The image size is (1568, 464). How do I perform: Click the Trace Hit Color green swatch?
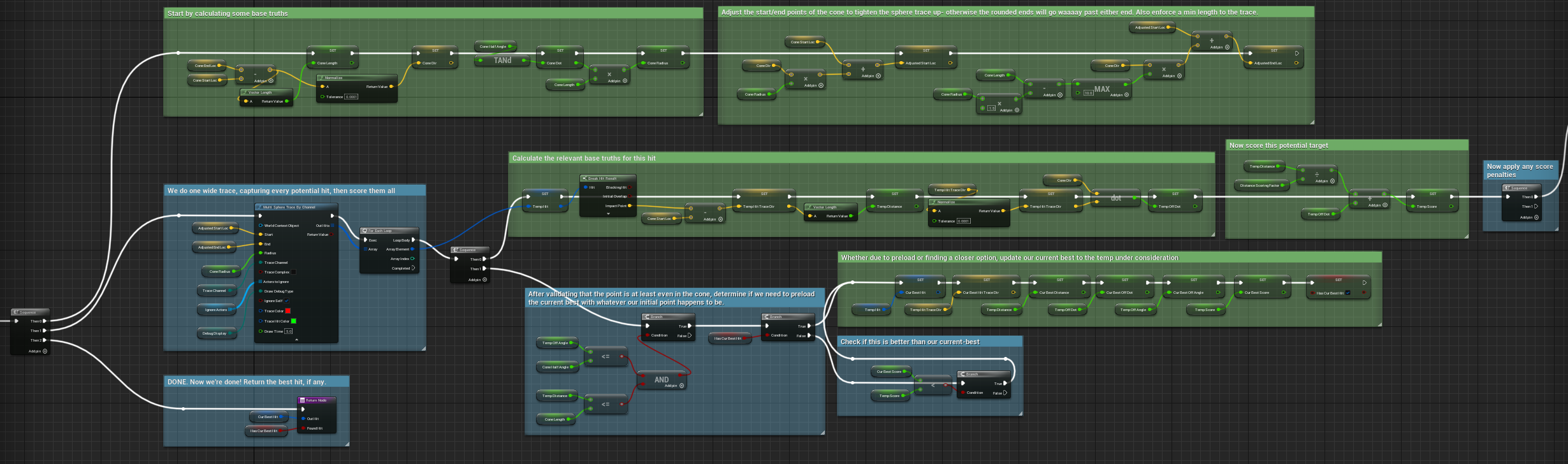pos(293,321)
